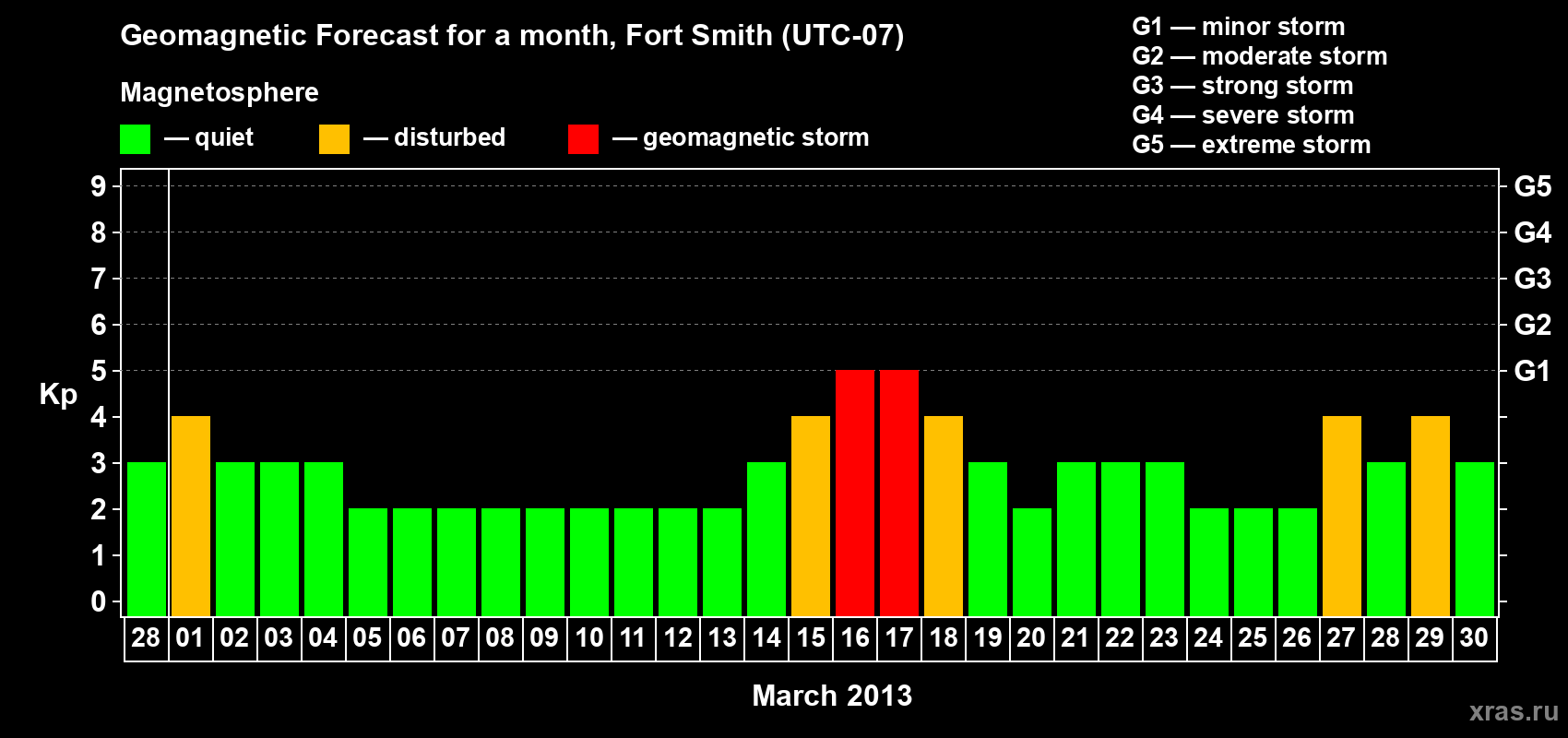Click the date label 10 on the axis
This screenshot has width=1568, height=738.
click(x=589, y=637)
